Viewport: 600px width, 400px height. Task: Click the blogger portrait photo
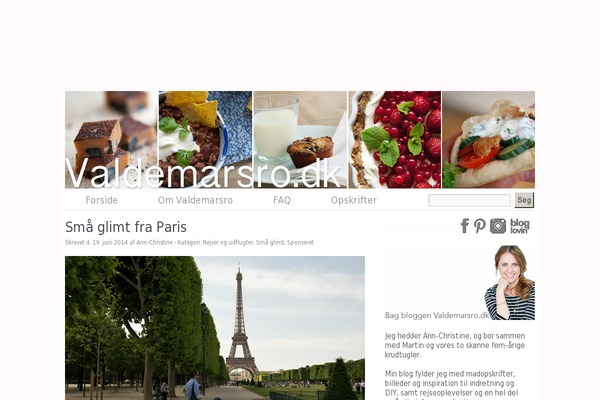510,282
